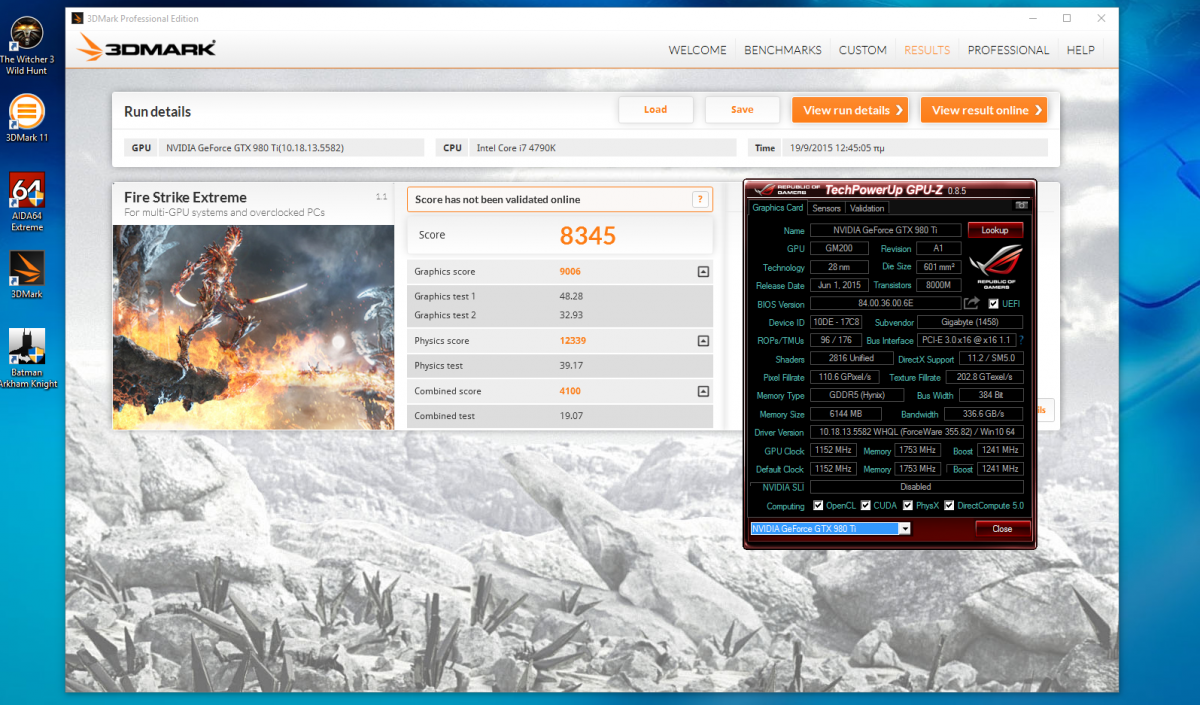Click the Physics score value 12339

coord(573,341)
